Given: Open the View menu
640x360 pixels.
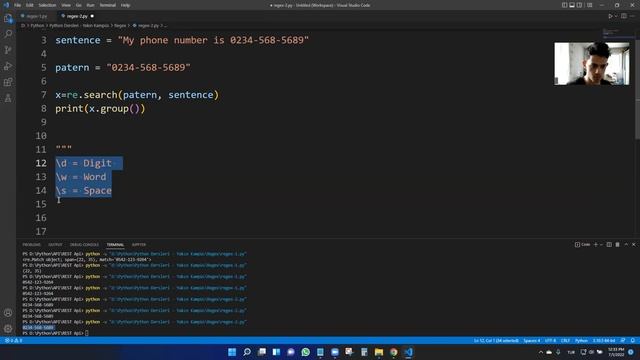Looking at the screenshot, I should [x=66, y=5].
